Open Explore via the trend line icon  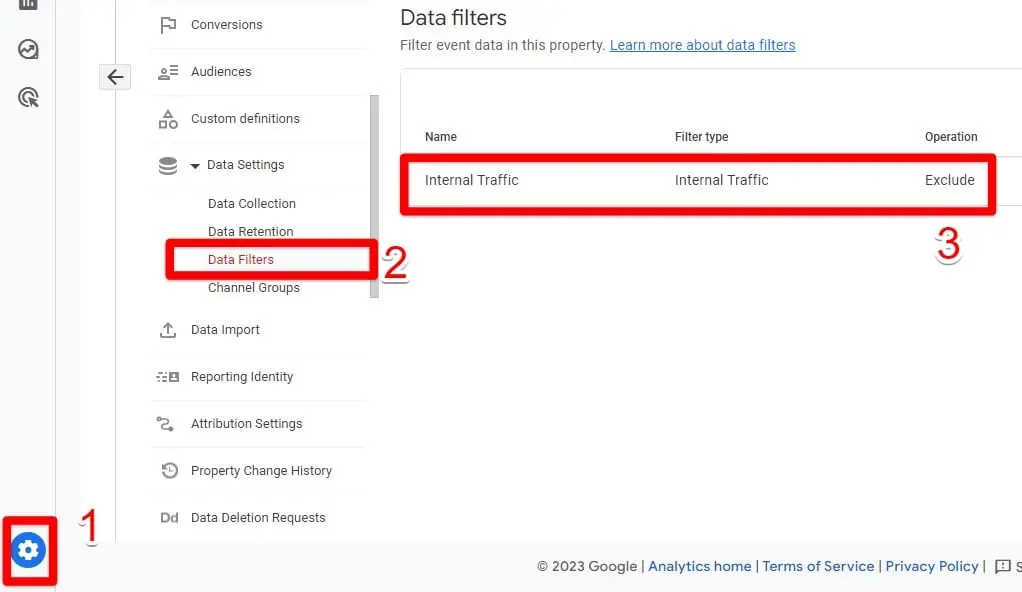[27, 48]
